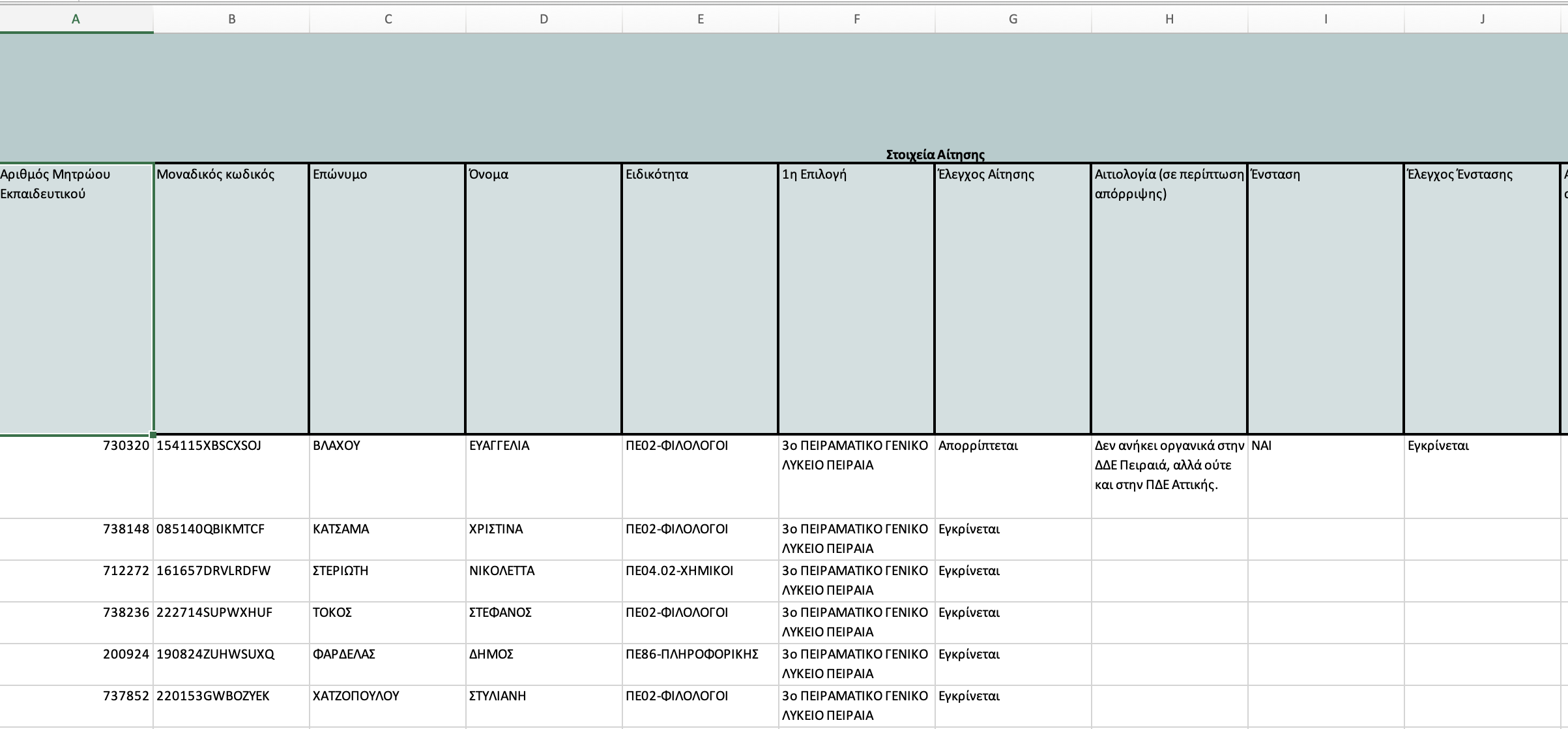Click the school choice cell for ΤΟΚΟΣ
Image resolution: width=1568 pixels, height=729 pixels.
click(856, 622)
